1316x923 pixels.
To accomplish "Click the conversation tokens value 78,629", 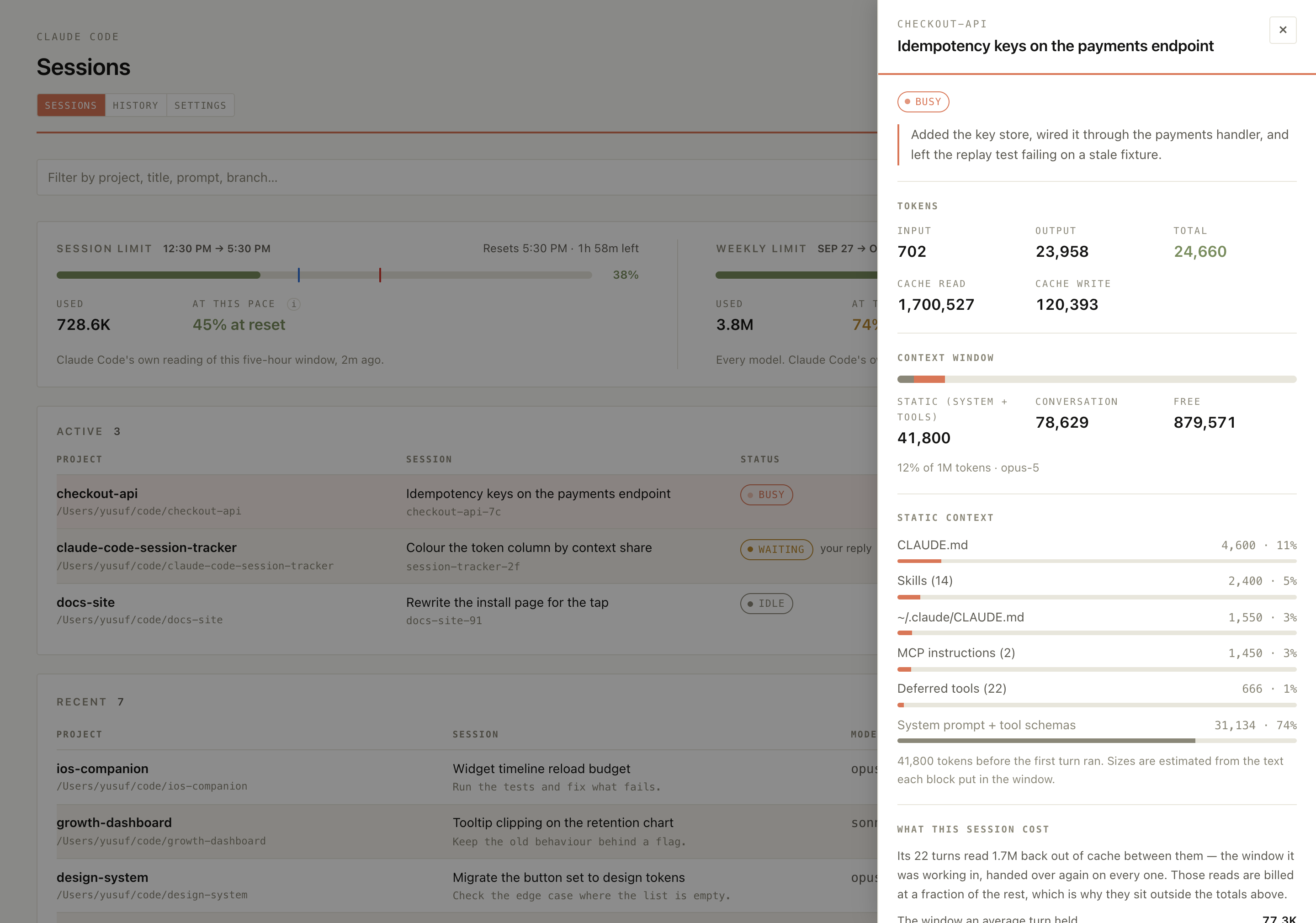I will [x=1061, y=423].
